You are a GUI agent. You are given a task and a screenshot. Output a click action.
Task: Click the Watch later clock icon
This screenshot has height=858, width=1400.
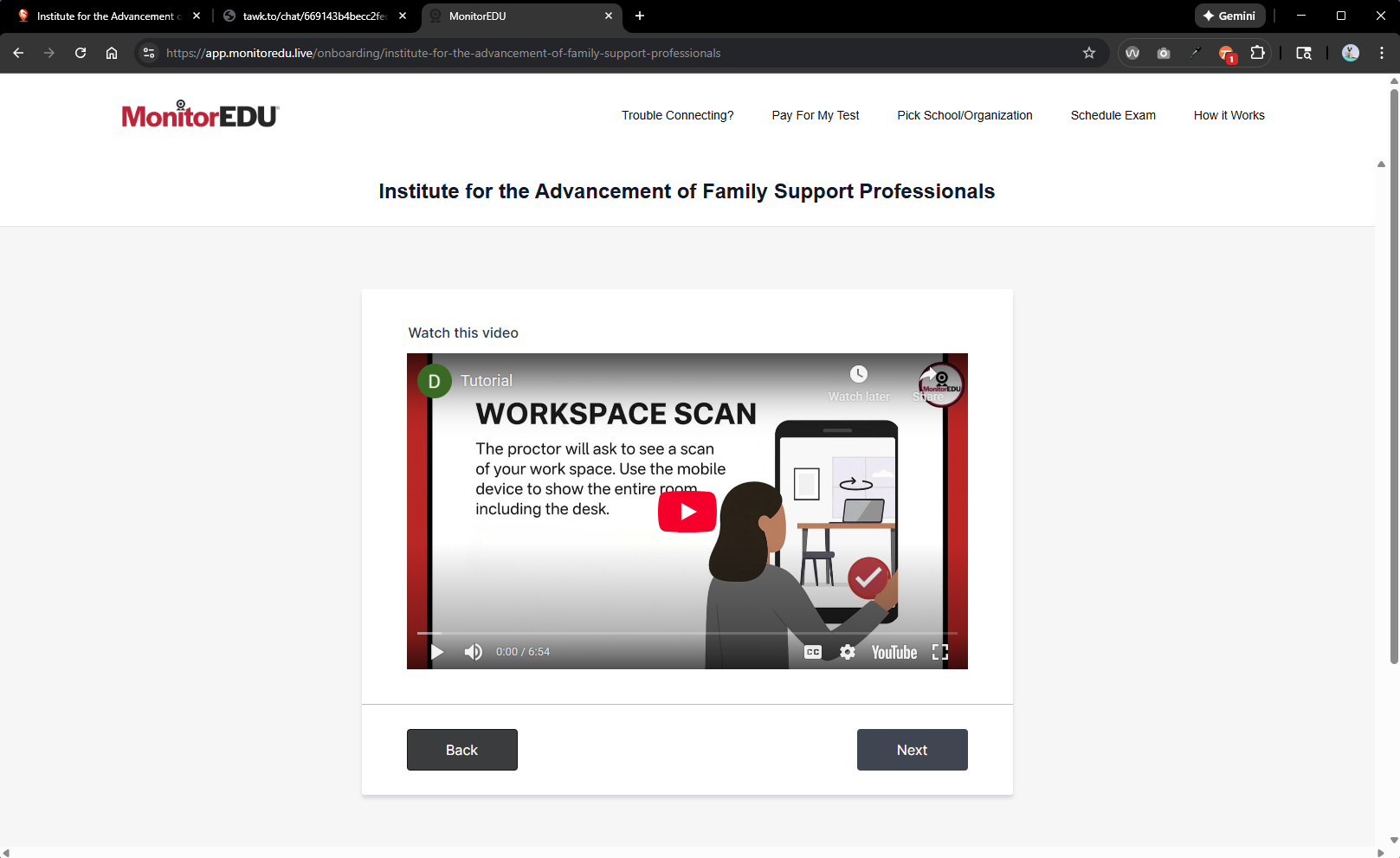[859, 374]
